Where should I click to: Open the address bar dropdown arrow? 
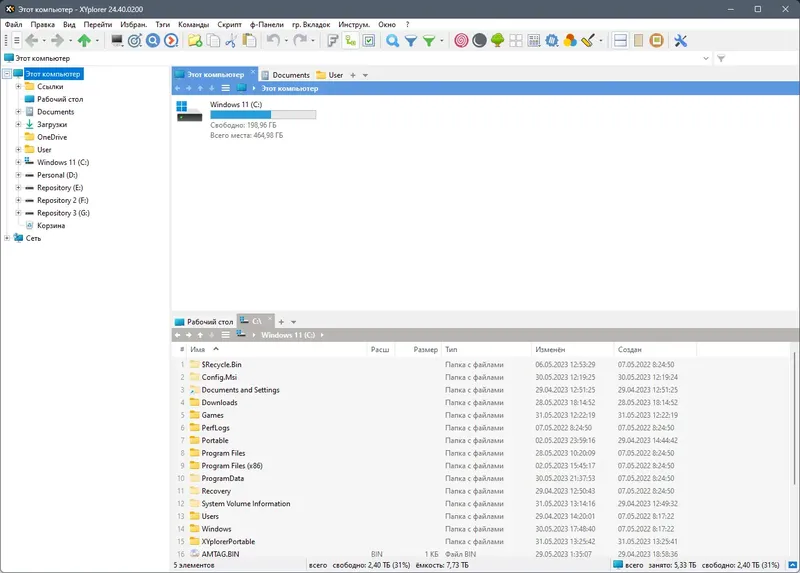(706, 58)
